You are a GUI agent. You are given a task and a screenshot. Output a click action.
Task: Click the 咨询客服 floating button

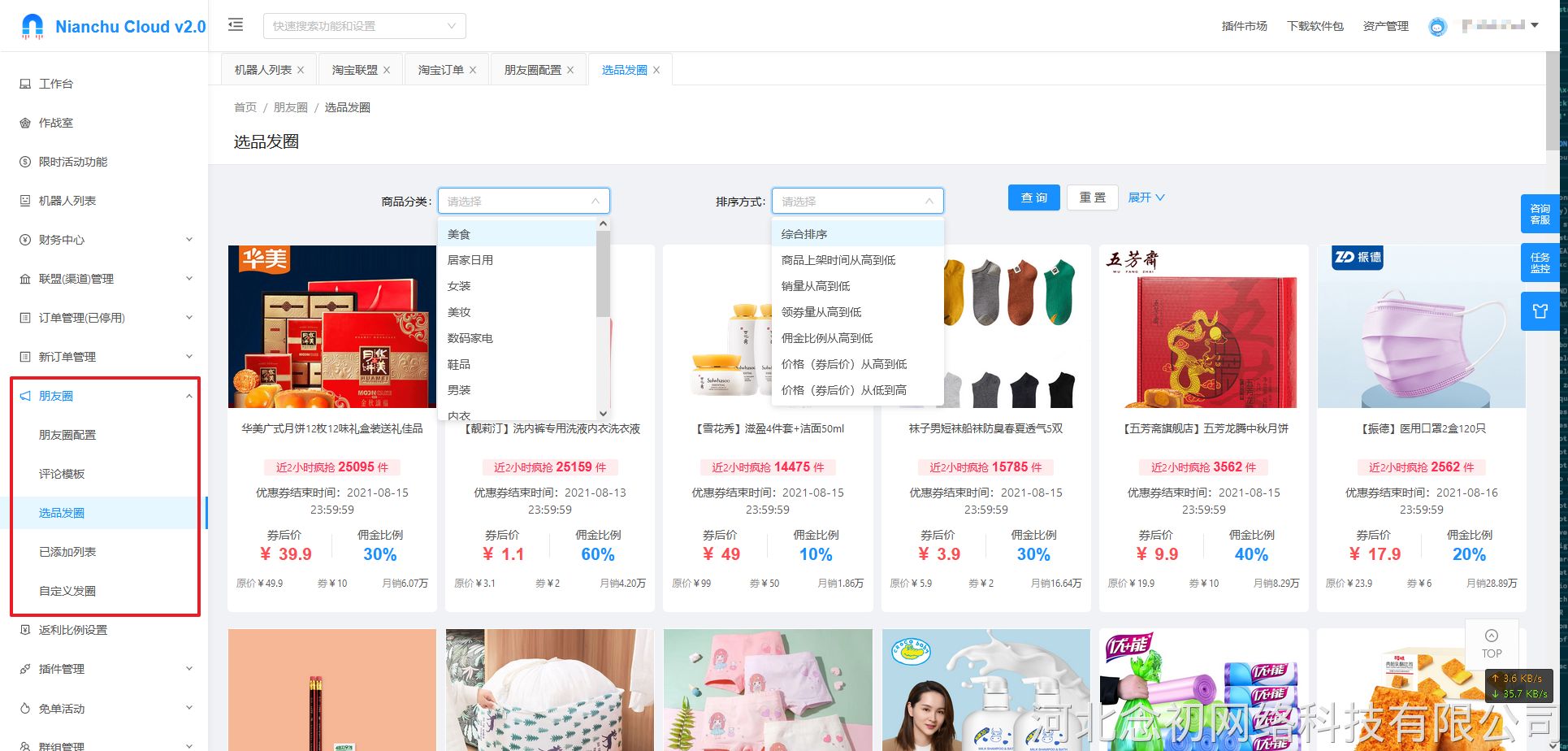(x=1540, y=215)
